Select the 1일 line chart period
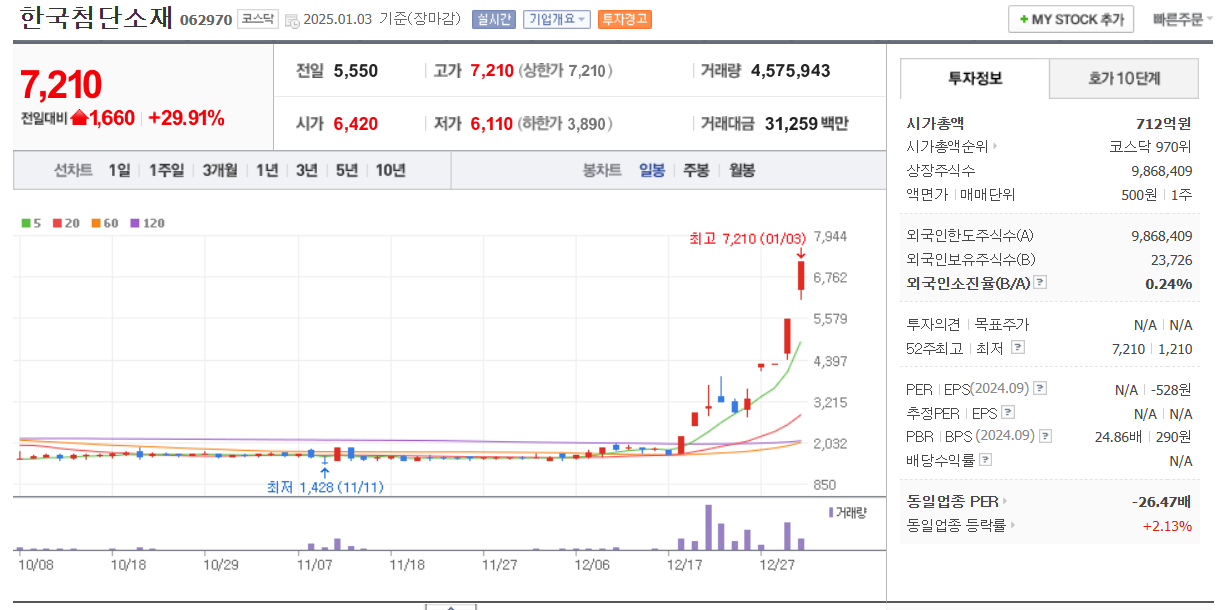 119,170
